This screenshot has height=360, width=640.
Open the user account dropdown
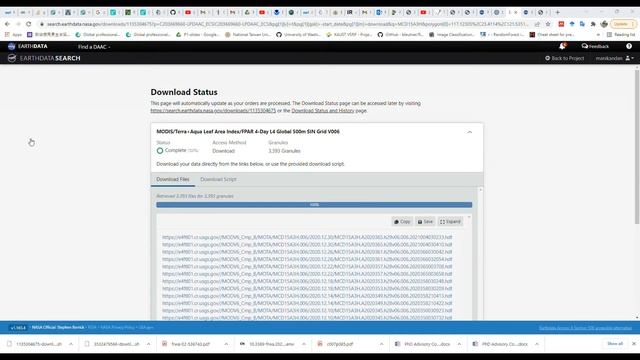[614, 58]
